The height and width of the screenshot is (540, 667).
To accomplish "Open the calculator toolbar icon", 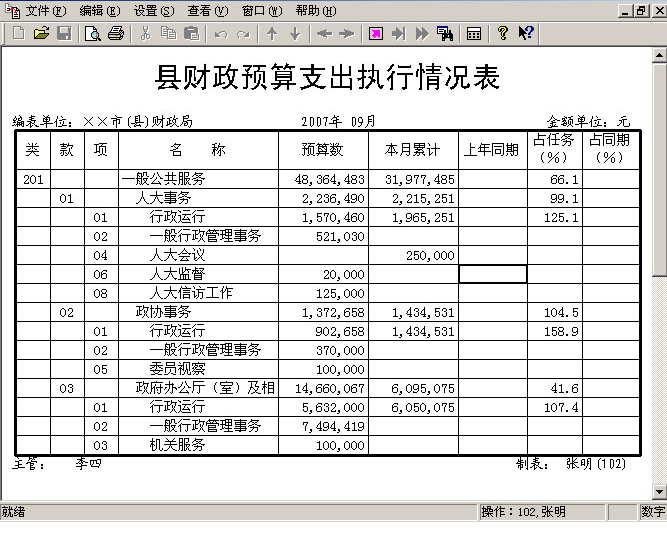I will (x=474, y=33).
